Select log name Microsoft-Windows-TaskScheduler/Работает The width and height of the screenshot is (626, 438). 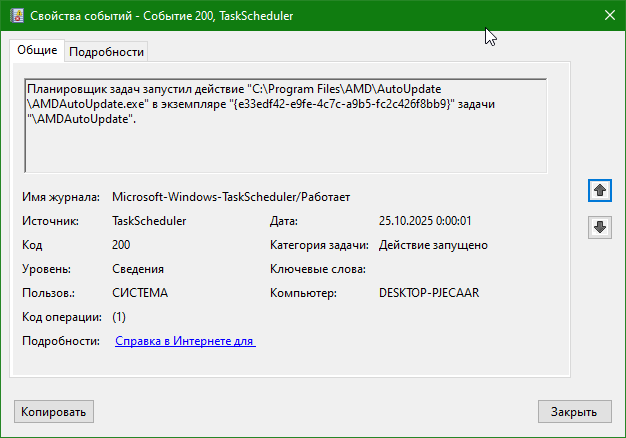pos(231,197)
